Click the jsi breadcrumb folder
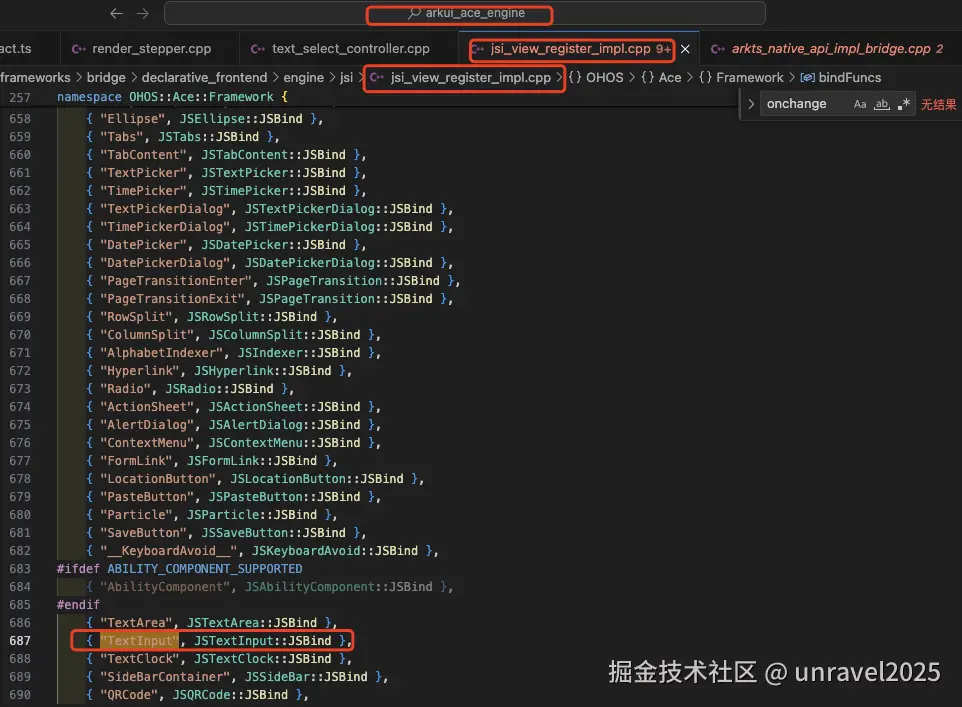Viewport: 962px width, 707px height. 347,77
